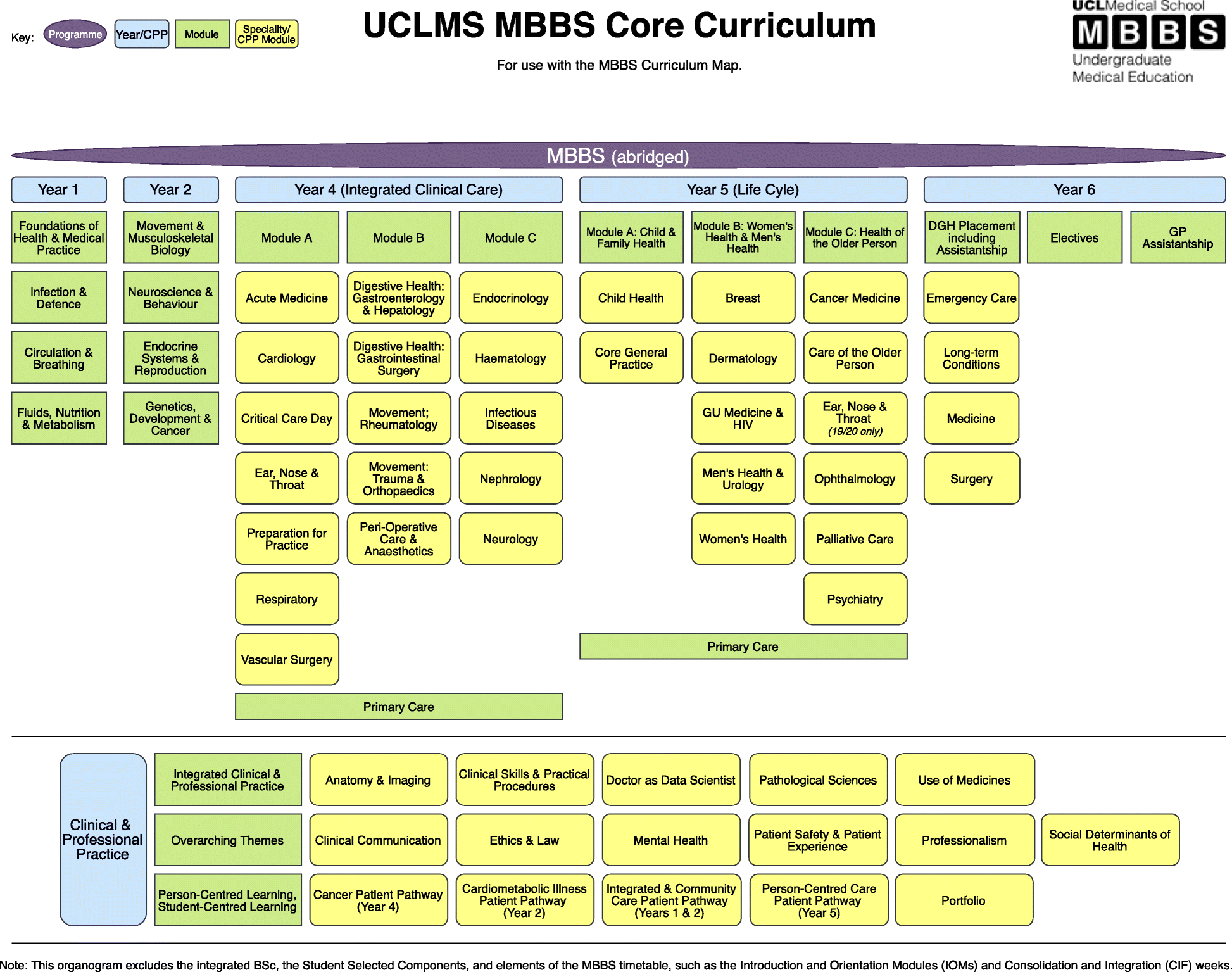Open Neurology speciality box
1232x972 pixels.
click(x=511, y=538)
